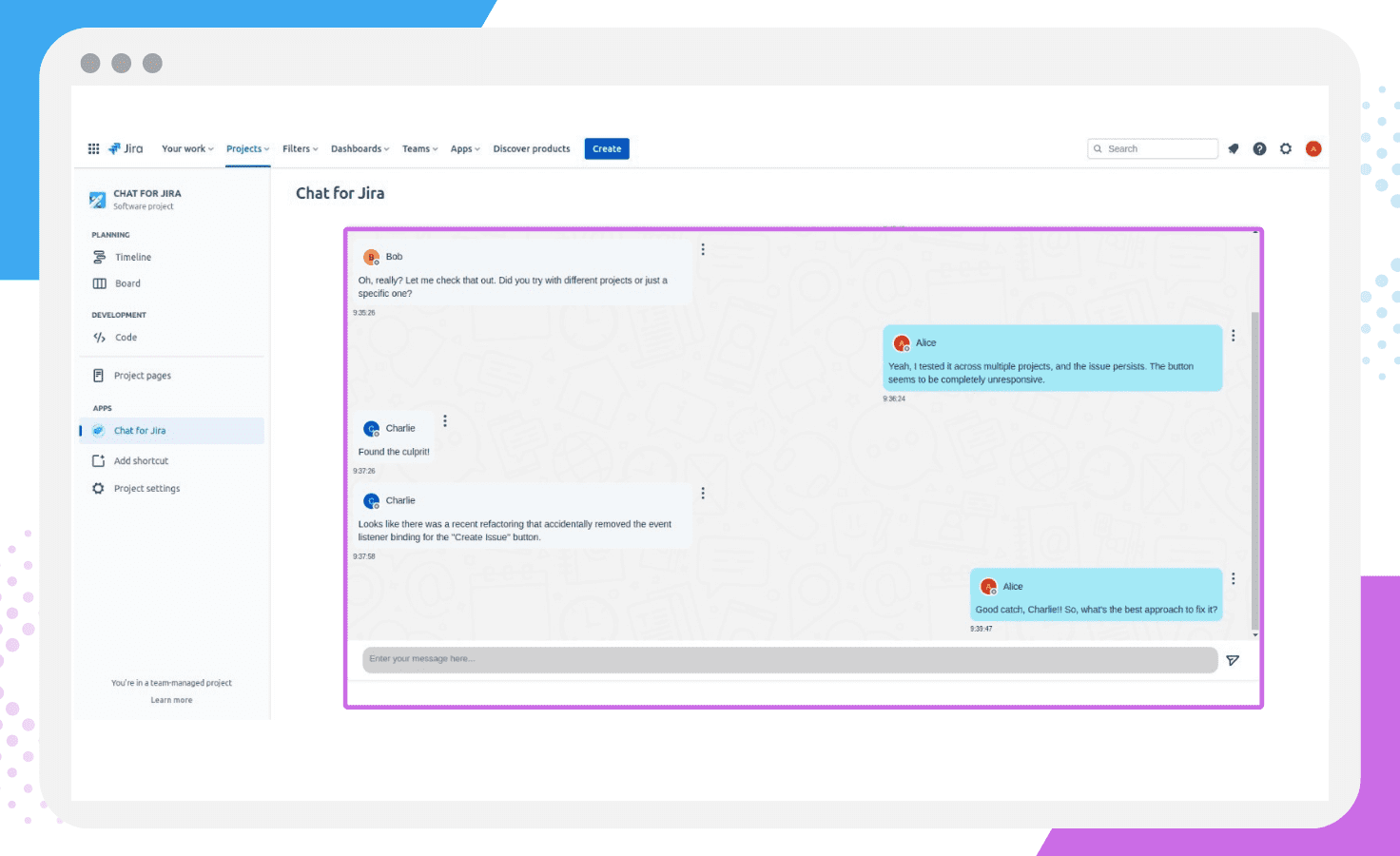Click the Add shortcut icon

click(x=99, y=460)
